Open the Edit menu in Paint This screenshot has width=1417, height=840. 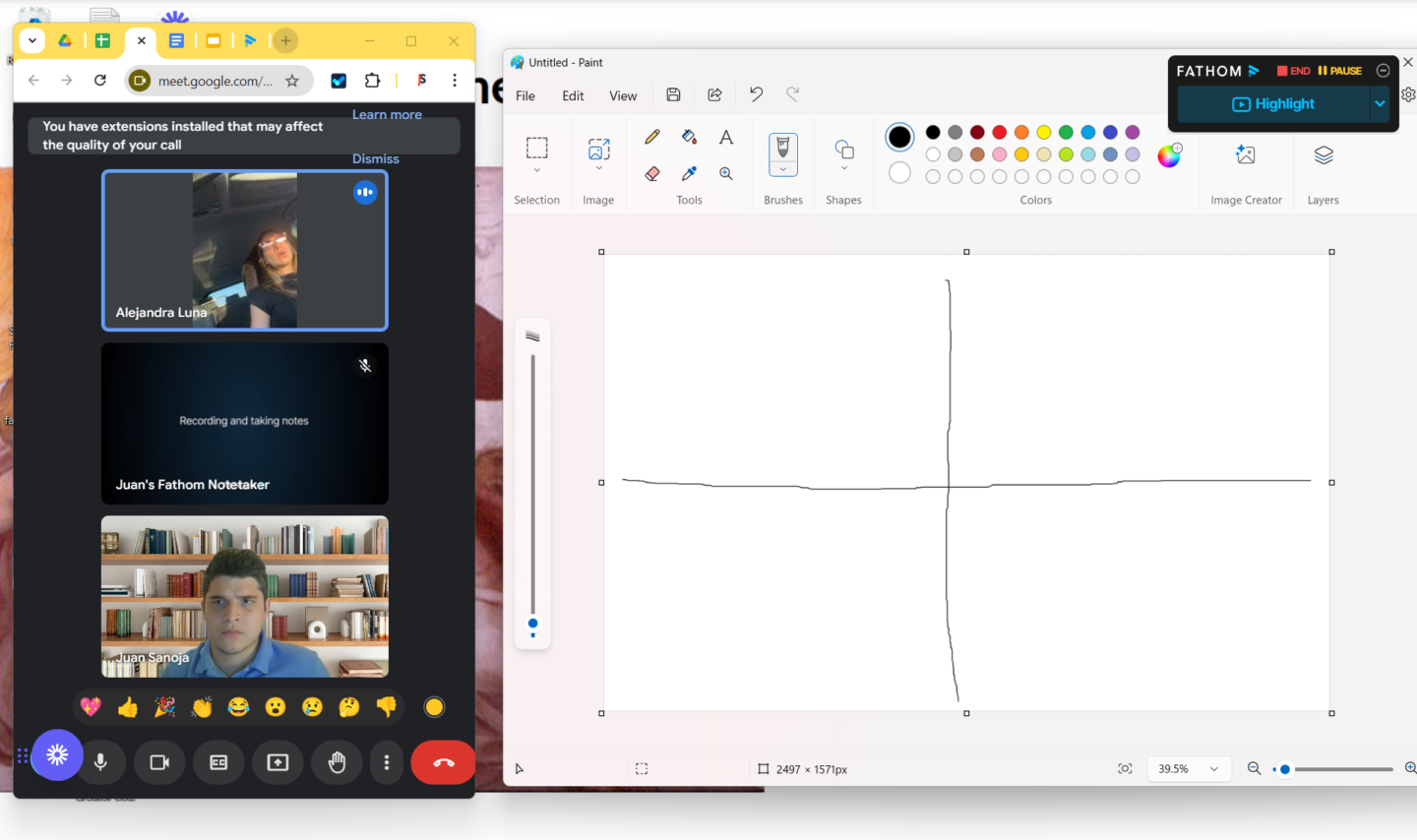573,95
